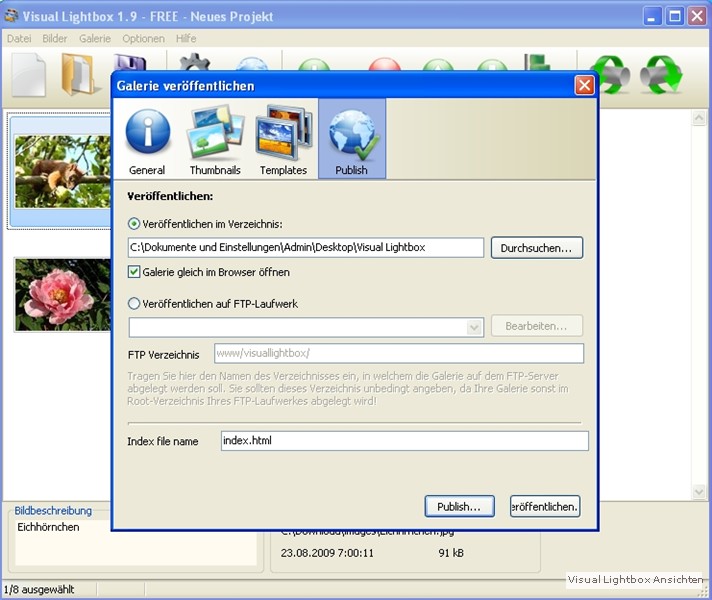Select the pink flower image thumbnail
Screen dimensions: 712x600
point(62,294)
